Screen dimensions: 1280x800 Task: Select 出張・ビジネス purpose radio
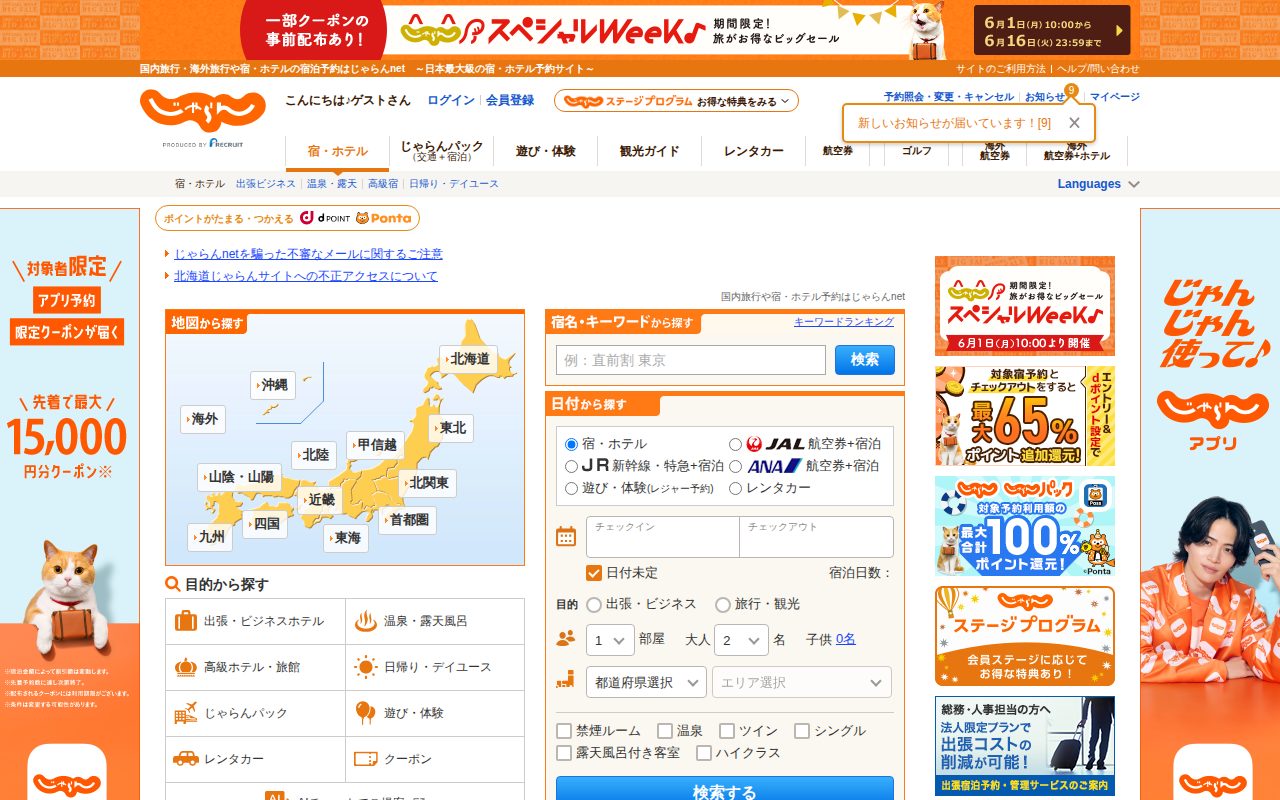point(594,604)
